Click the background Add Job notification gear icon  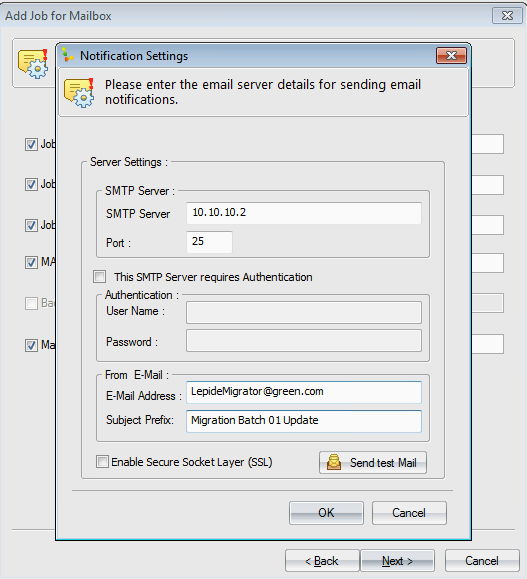[x=33, y=64]
